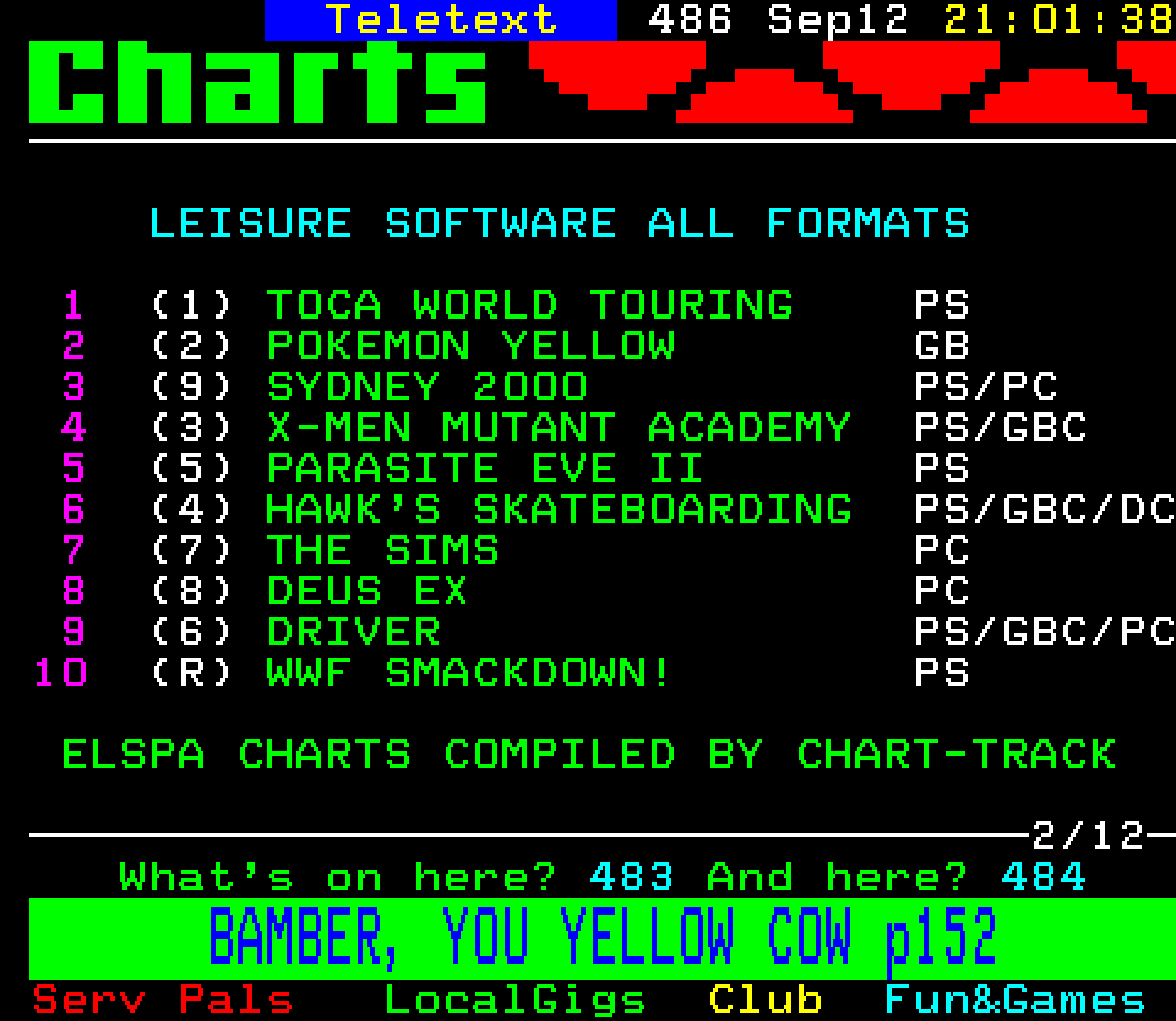Screen dimensions: 1176x1021
Task: Click the magenta rank number 3
Action: pos(73,387)
